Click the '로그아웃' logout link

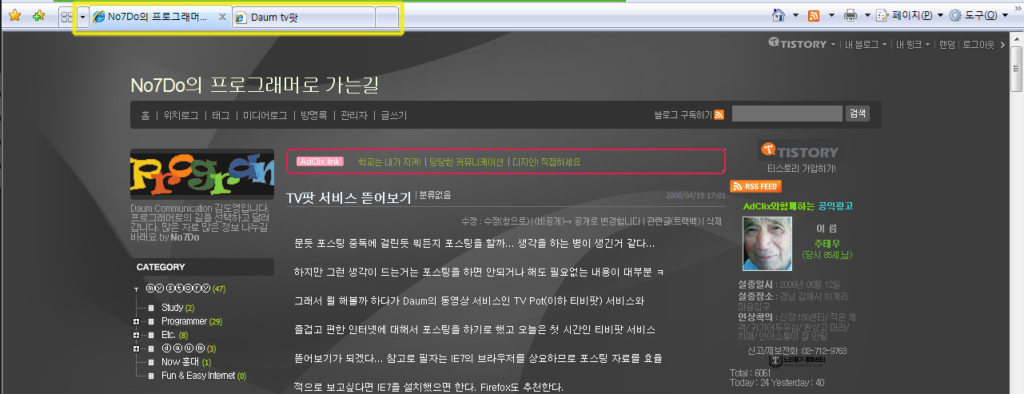[x=978, y=44]
